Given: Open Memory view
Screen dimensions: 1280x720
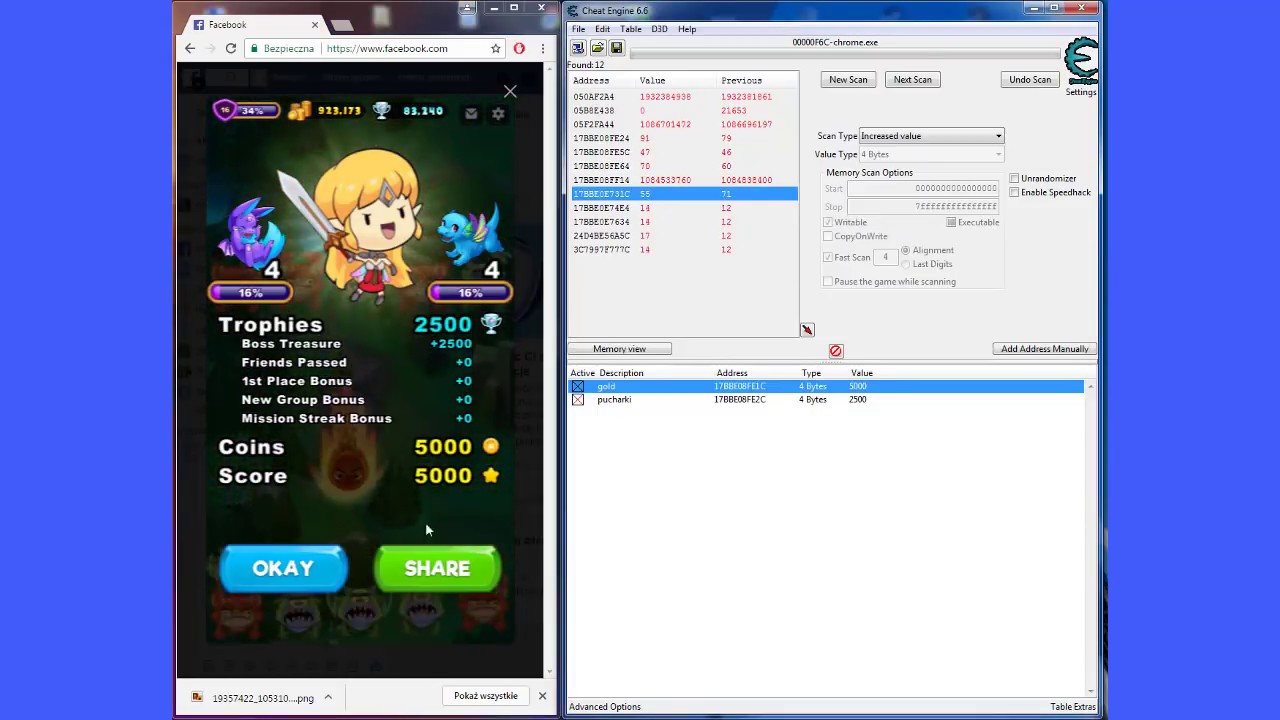Looking at the screenshot, I should click(619, 349).
